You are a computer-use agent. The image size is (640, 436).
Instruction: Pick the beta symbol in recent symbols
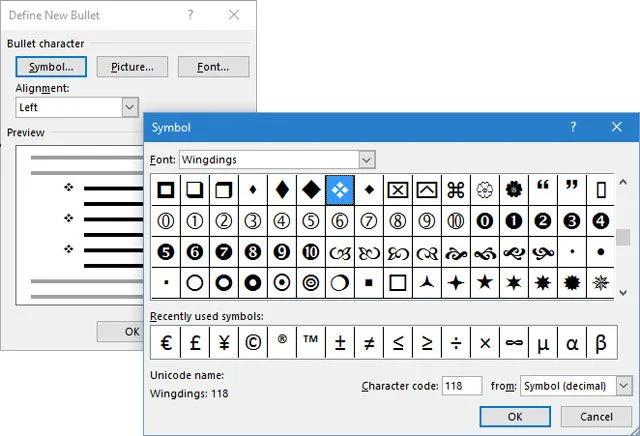600,342
